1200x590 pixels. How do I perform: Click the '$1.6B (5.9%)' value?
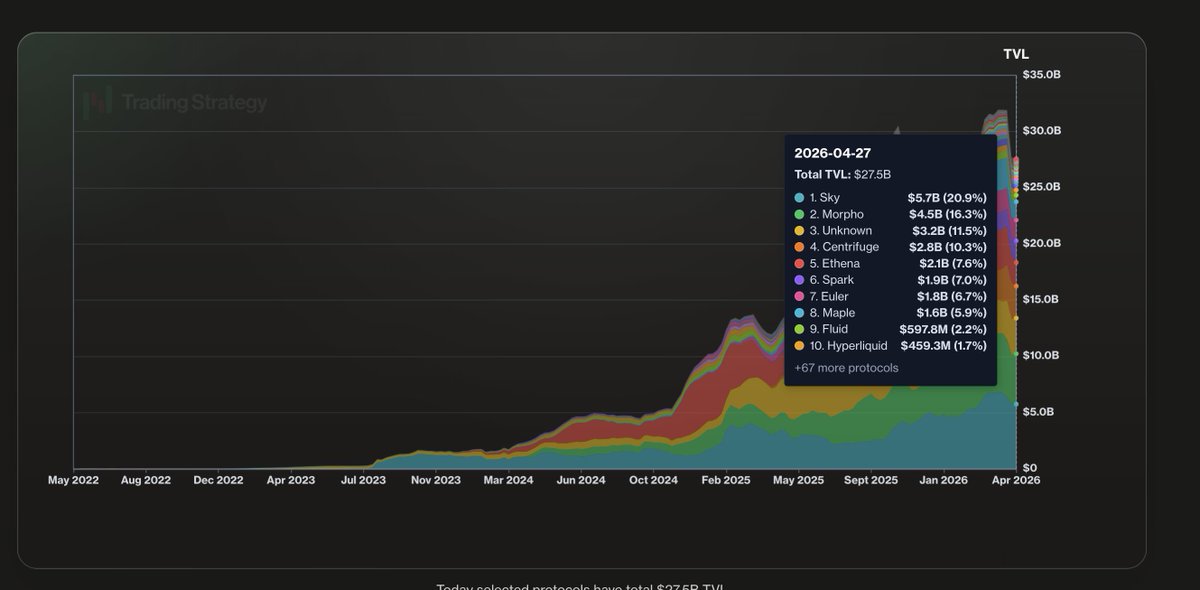tap(952, 313)
